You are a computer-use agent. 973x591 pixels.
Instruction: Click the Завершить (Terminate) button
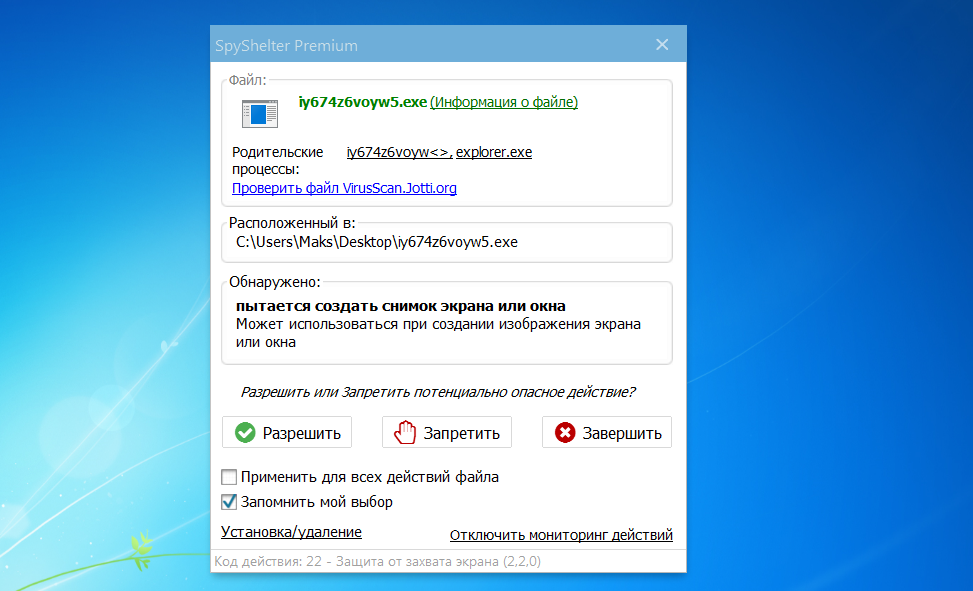[607, 432]
